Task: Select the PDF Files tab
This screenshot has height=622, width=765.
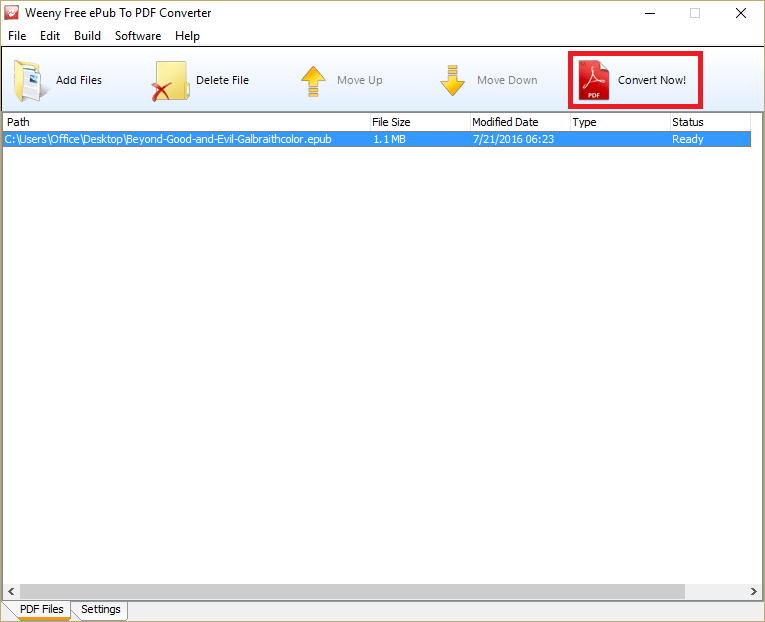Action: 41,609
